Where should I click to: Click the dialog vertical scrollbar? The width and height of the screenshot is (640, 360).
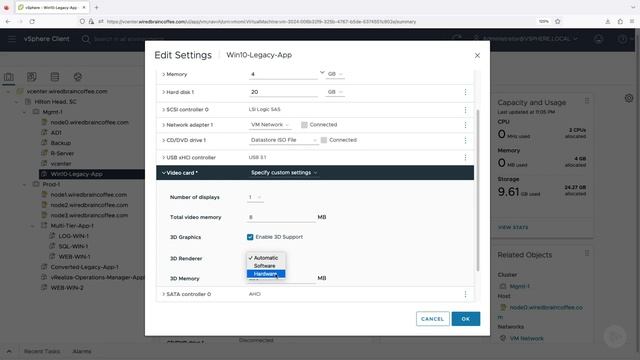point(478,190)
